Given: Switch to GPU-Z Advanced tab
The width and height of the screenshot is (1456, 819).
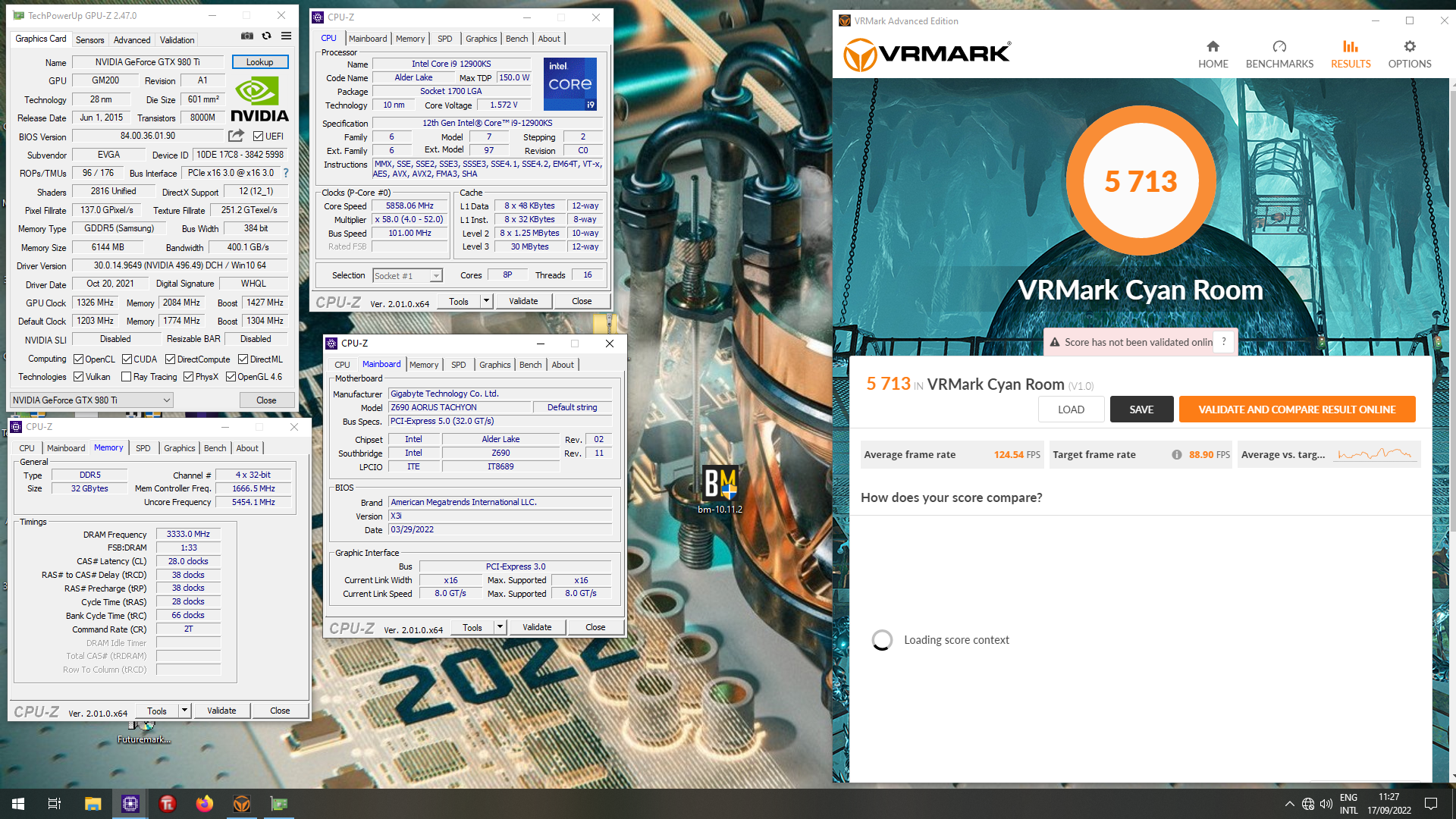Looking at the screenshot, I should [132, 40].
